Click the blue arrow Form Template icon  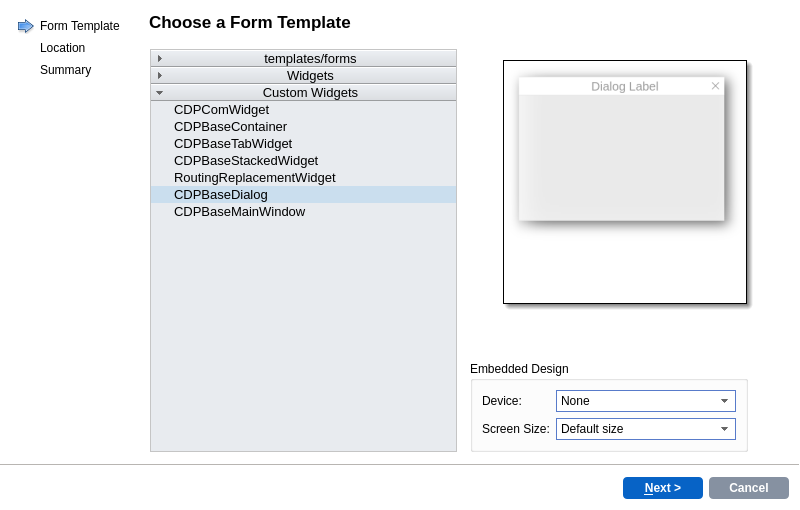(26, 26)
